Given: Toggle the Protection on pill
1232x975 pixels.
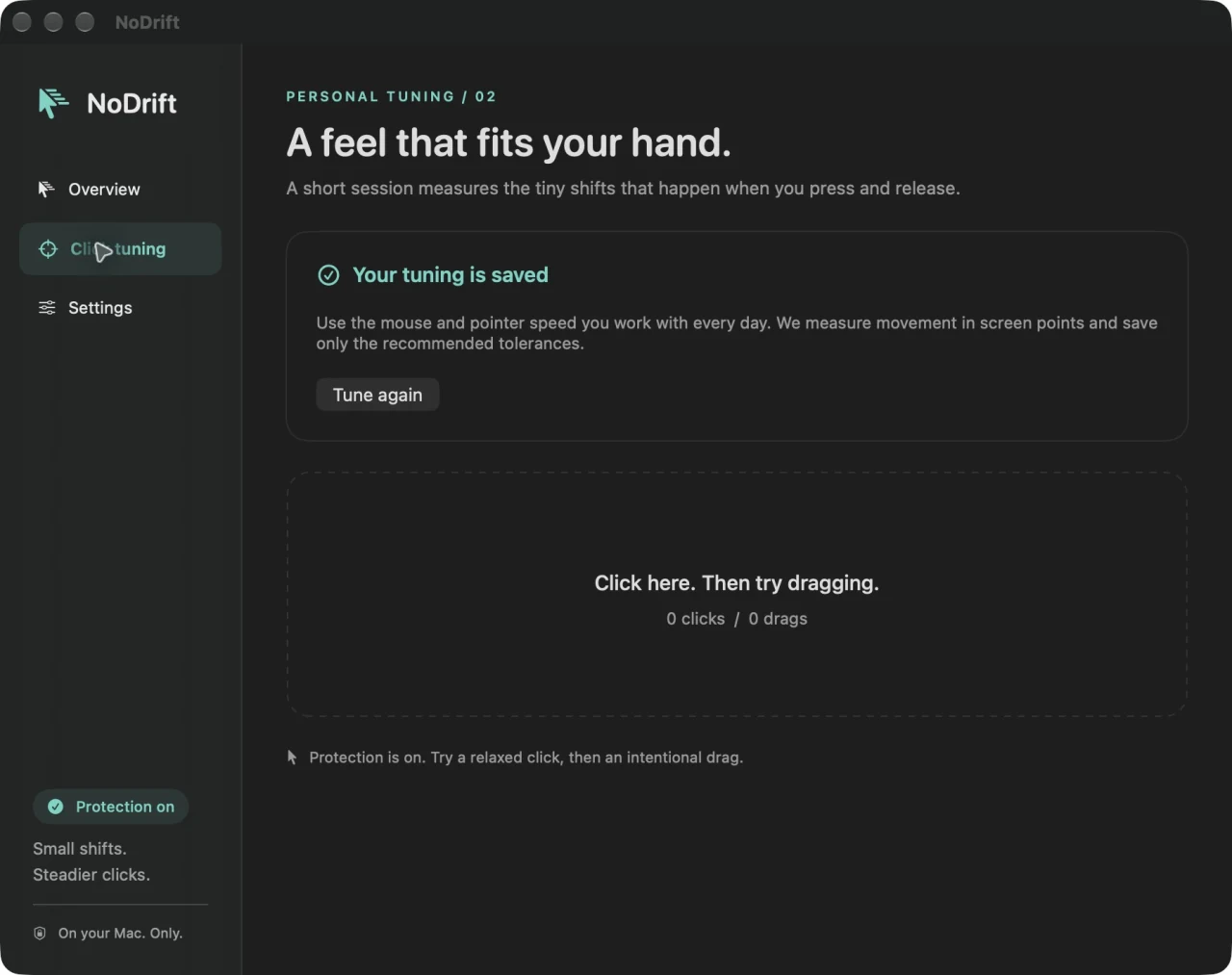Looking at the screenshot, I should coord(111,807).
